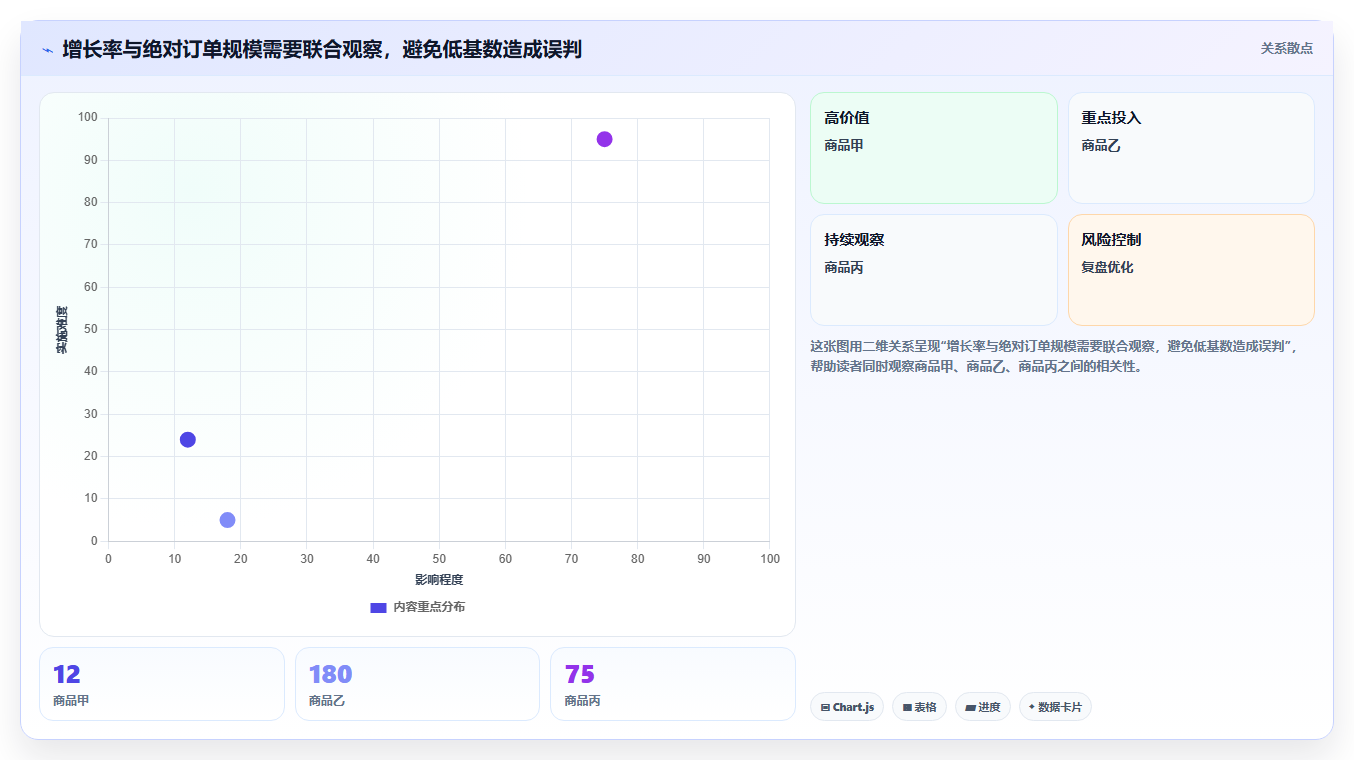Image resolution: width=1354 pixels, height=760 pixels.
Task: Select the 进度 tag chip
Action: pyautogui.click(x=983, y=707)
